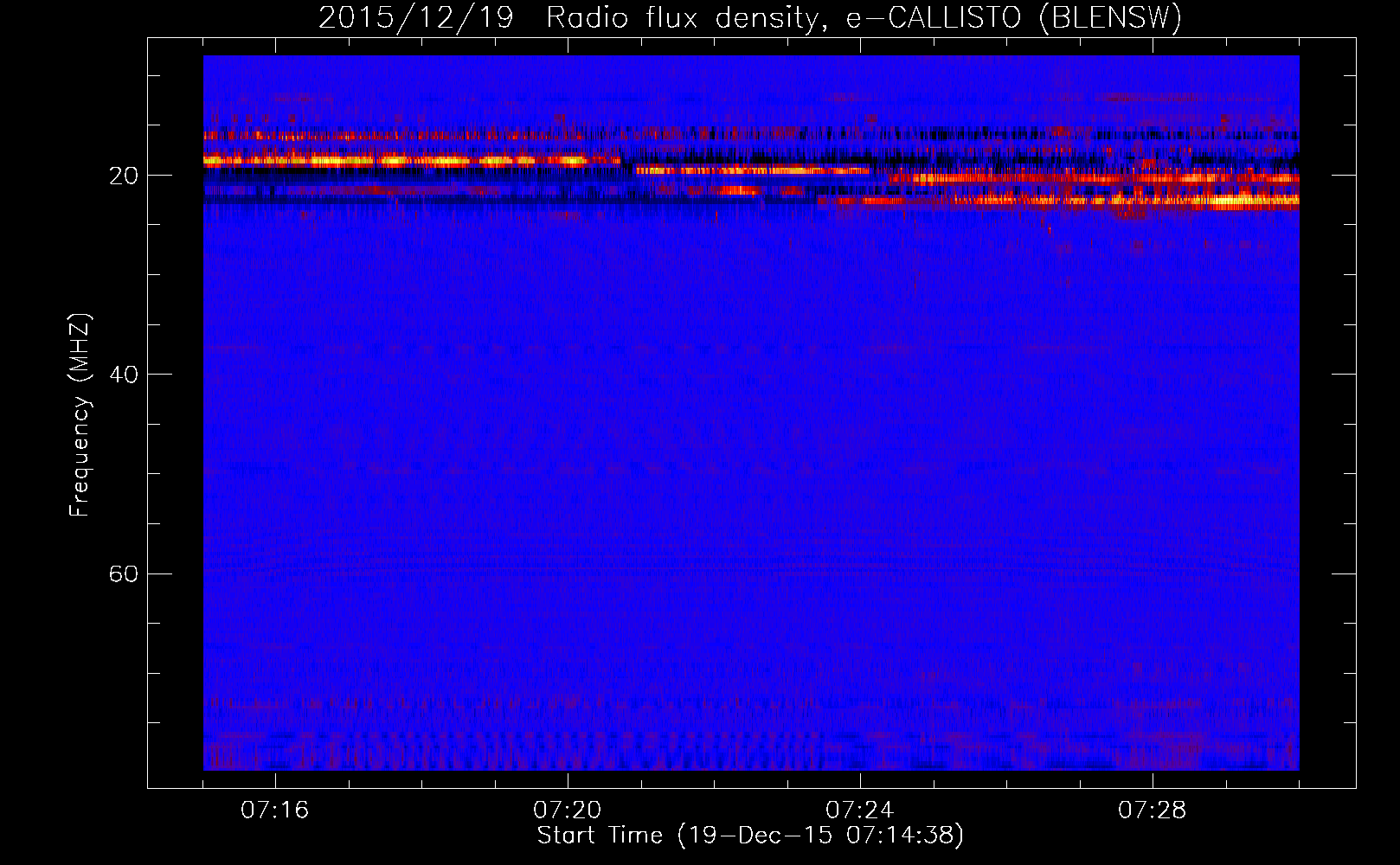Click the 'Frequency (MHZ)' y-axis label
Viewport: 1400px width, 865px height.
tap(80, 415)
